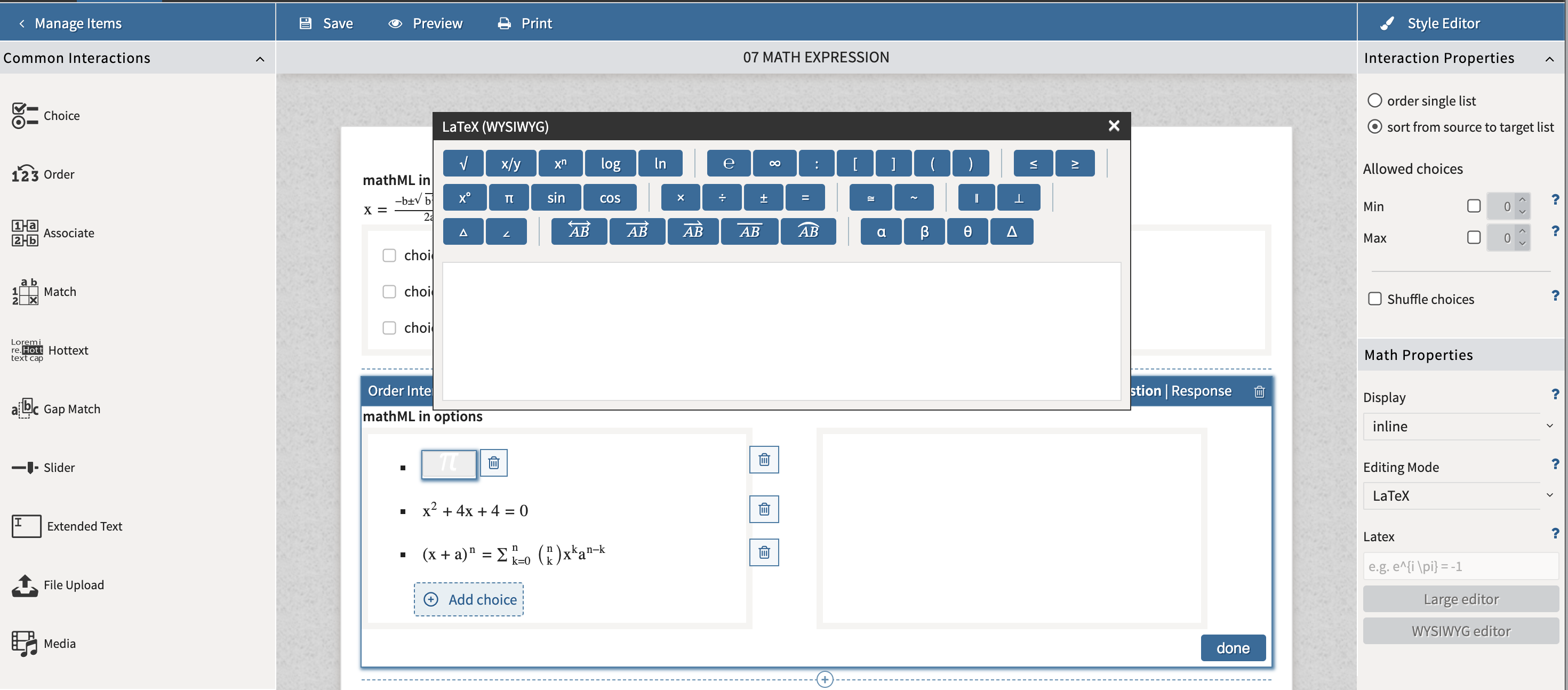Check the Min allowed choices checkbox
This screenshot has width=1568, height=690.
pyautogui.click(x=1474, y=206)
